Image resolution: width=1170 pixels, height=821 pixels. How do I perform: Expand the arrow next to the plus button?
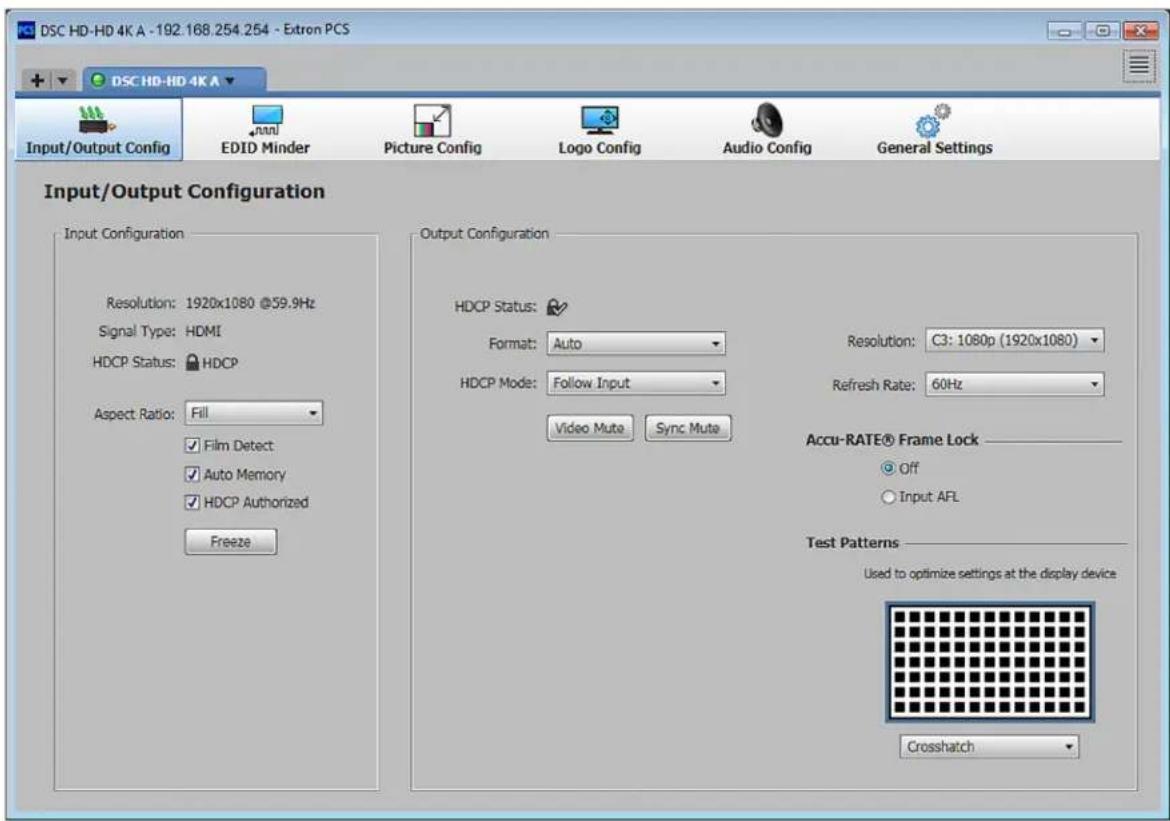[63, 80]
